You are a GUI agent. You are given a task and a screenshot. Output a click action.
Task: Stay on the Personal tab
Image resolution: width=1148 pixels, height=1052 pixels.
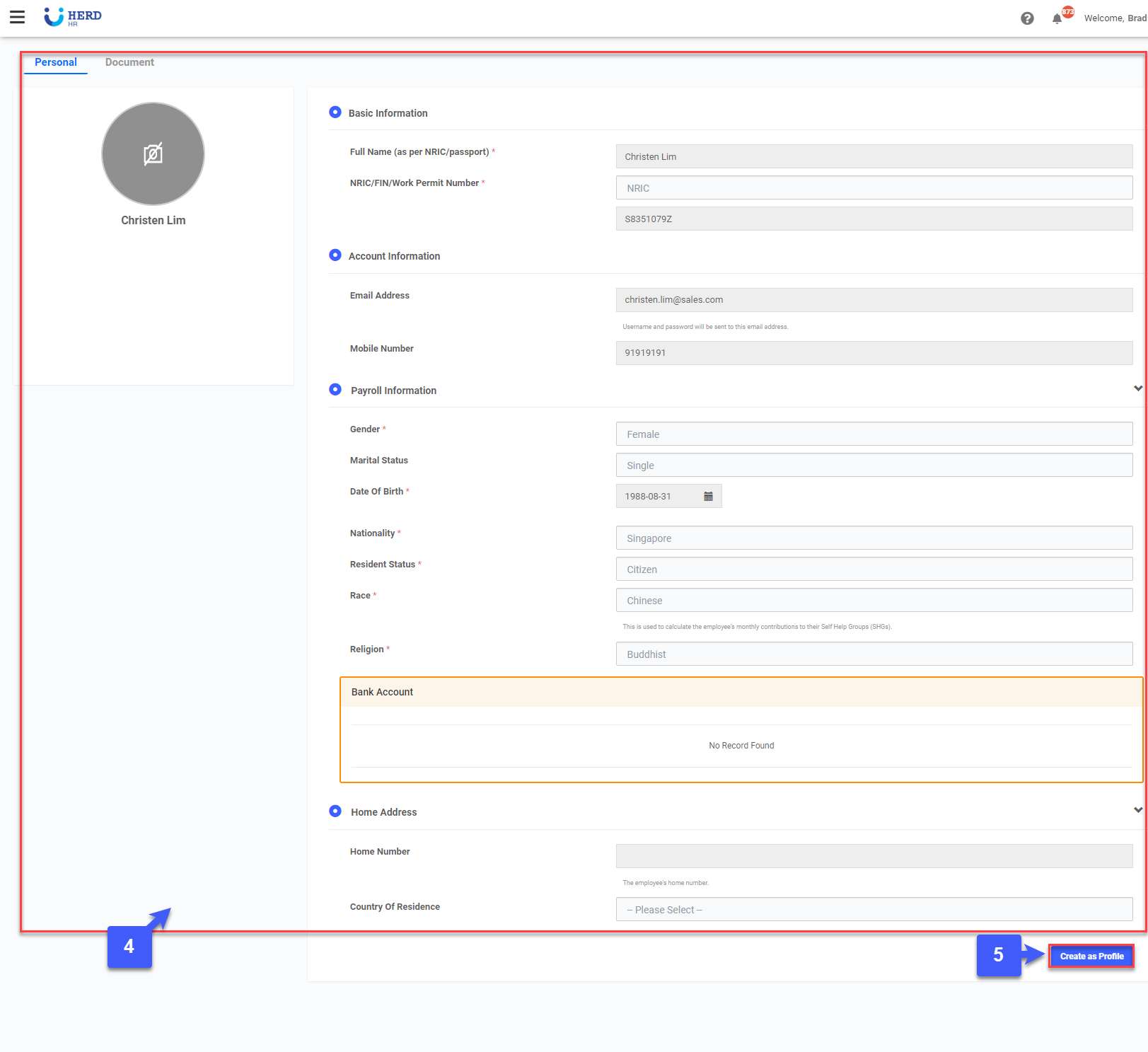(55, 62)
